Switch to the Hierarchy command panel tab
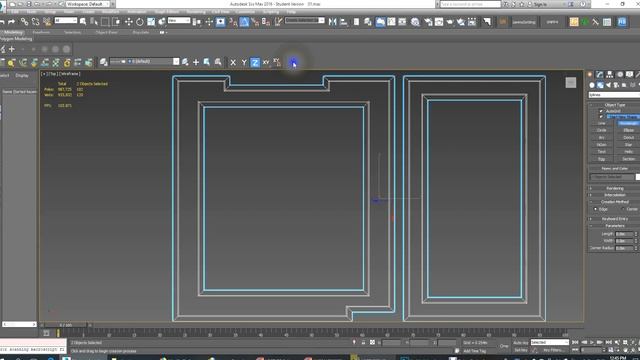The width and height of the screenshot is (640, 360). pyautogui.click(x=609, y=74)
